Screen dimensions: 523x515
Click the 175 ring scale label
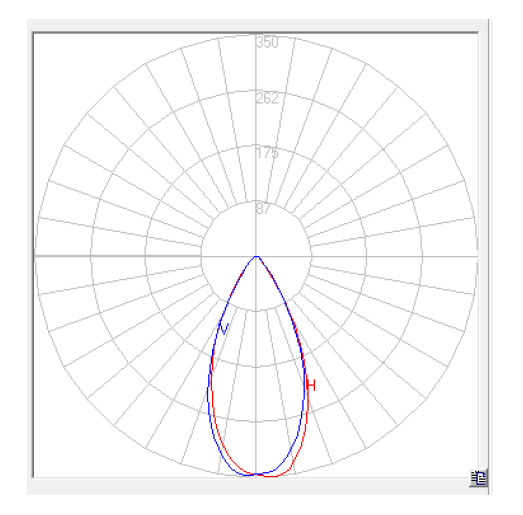tap(267, 153)
